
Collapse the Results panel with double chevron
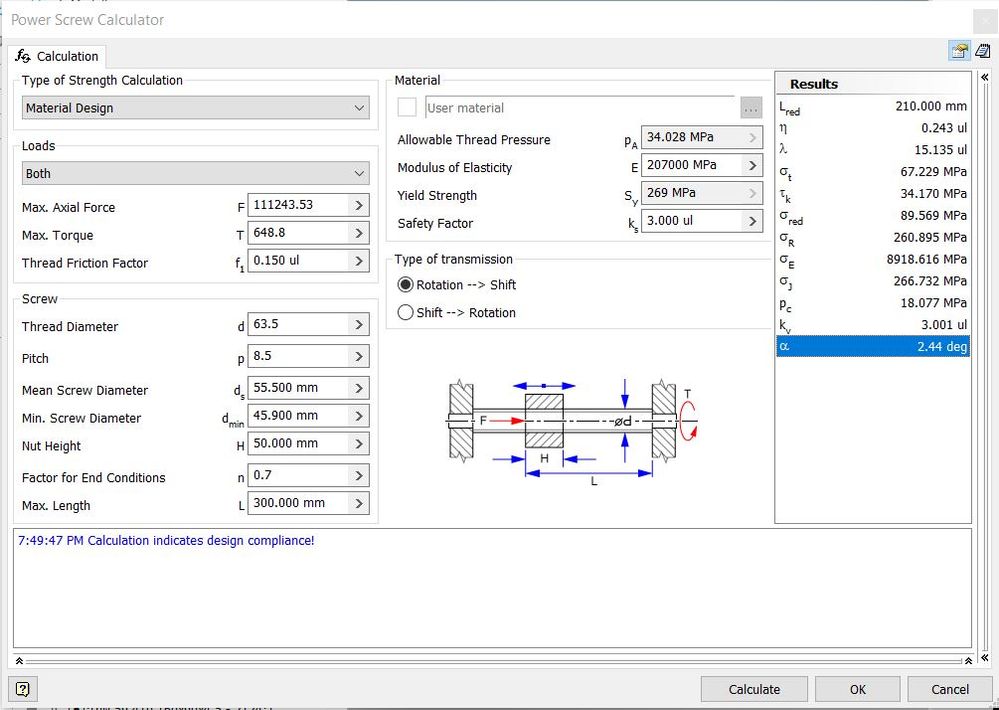[x=984, y=77]
